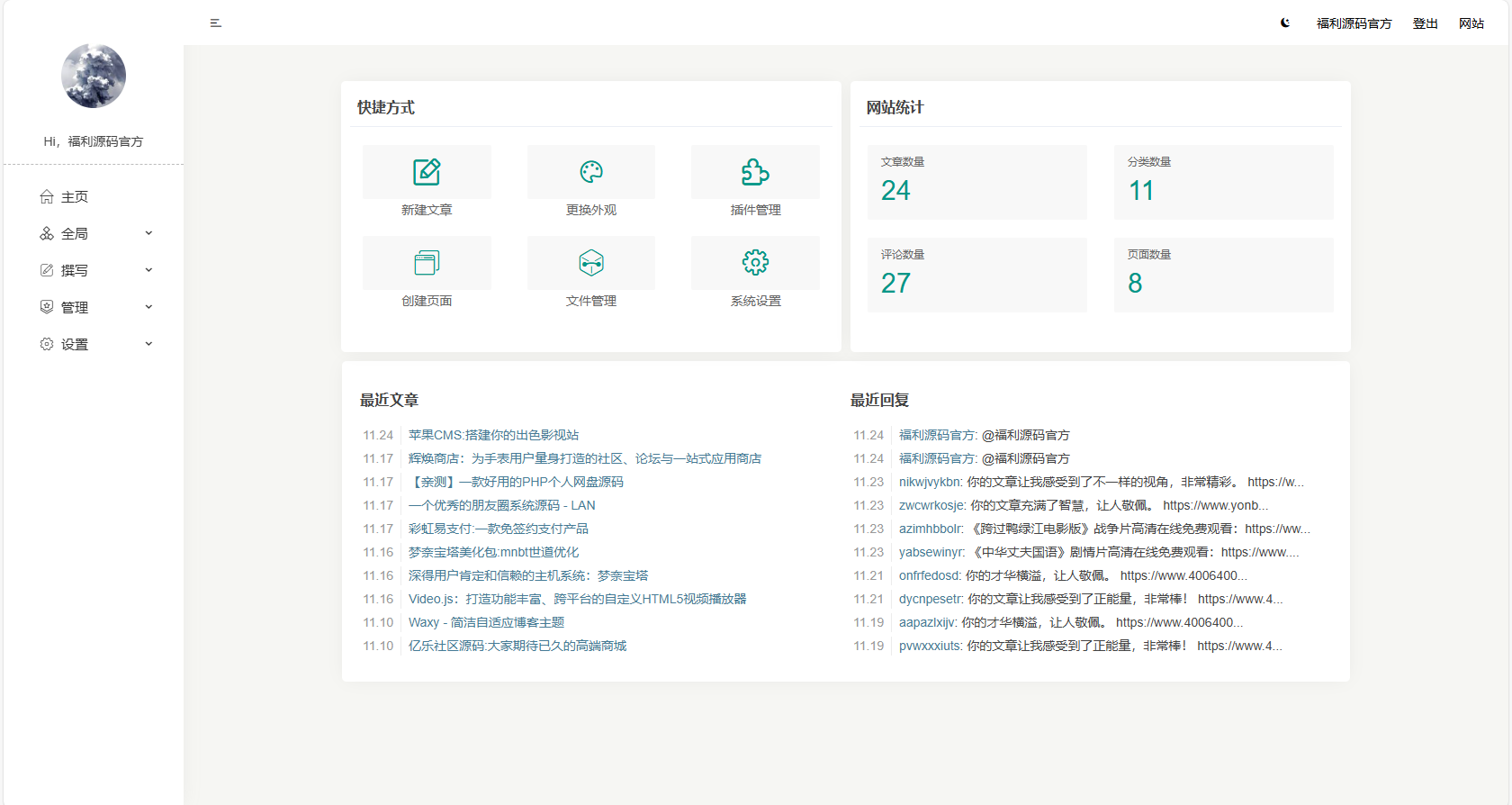Open the Waxy 简洁自适应博客主题 article

point(486,622)
